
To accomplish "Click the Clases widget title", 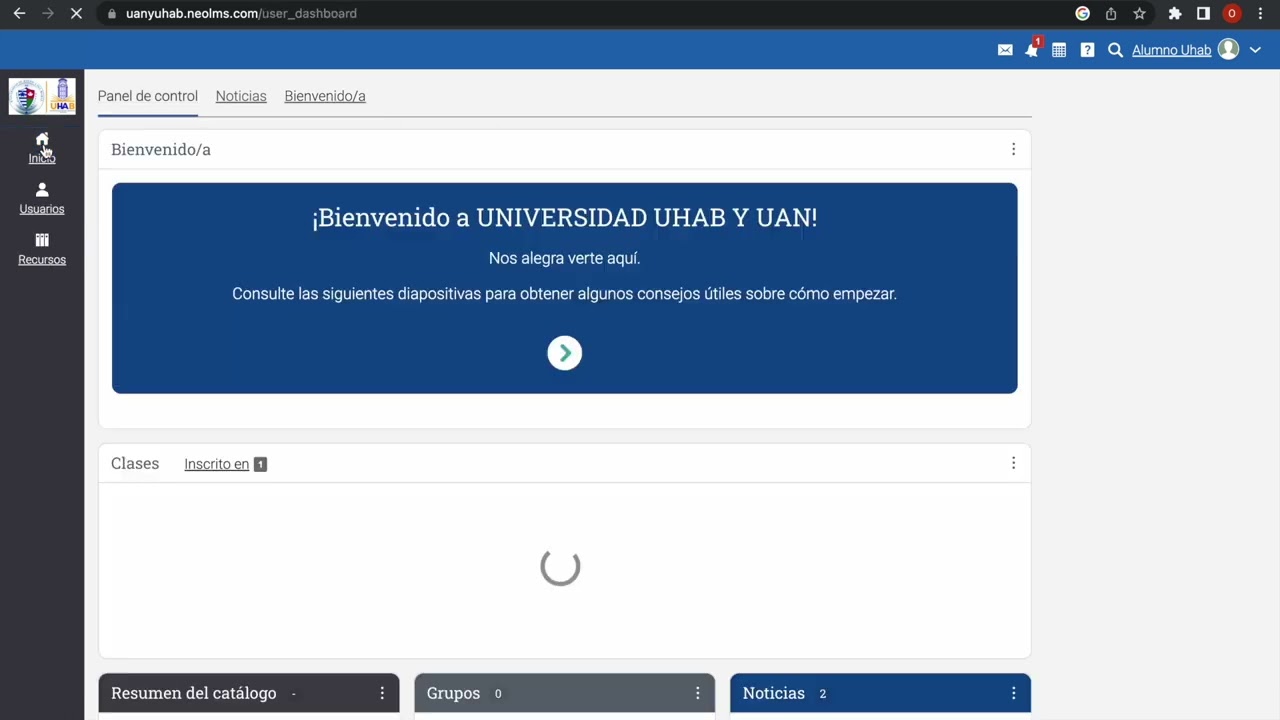I will click(135, 463).
